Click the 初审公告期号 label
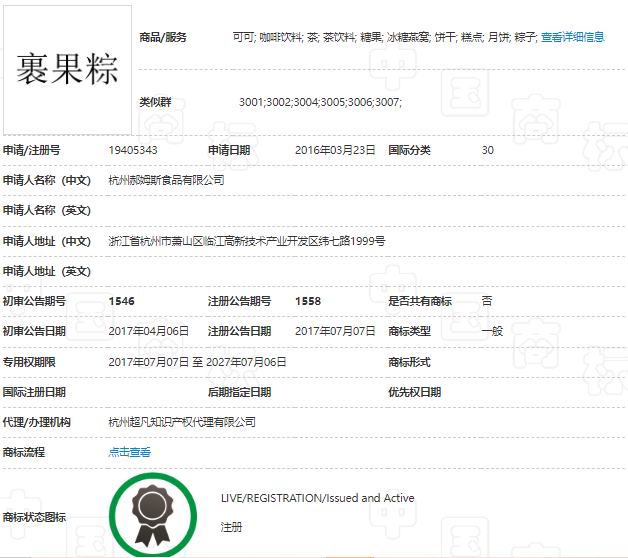This screenshot has width=628, height=558. [34, 301]
